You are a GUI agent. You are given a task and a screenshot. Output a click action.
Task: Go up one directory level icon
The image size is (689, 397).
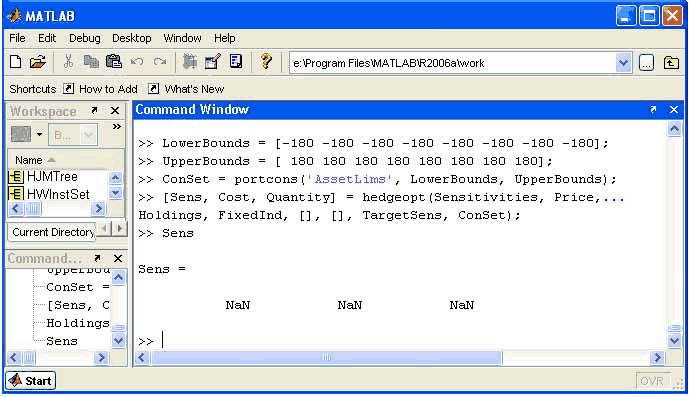pos(671,63)
